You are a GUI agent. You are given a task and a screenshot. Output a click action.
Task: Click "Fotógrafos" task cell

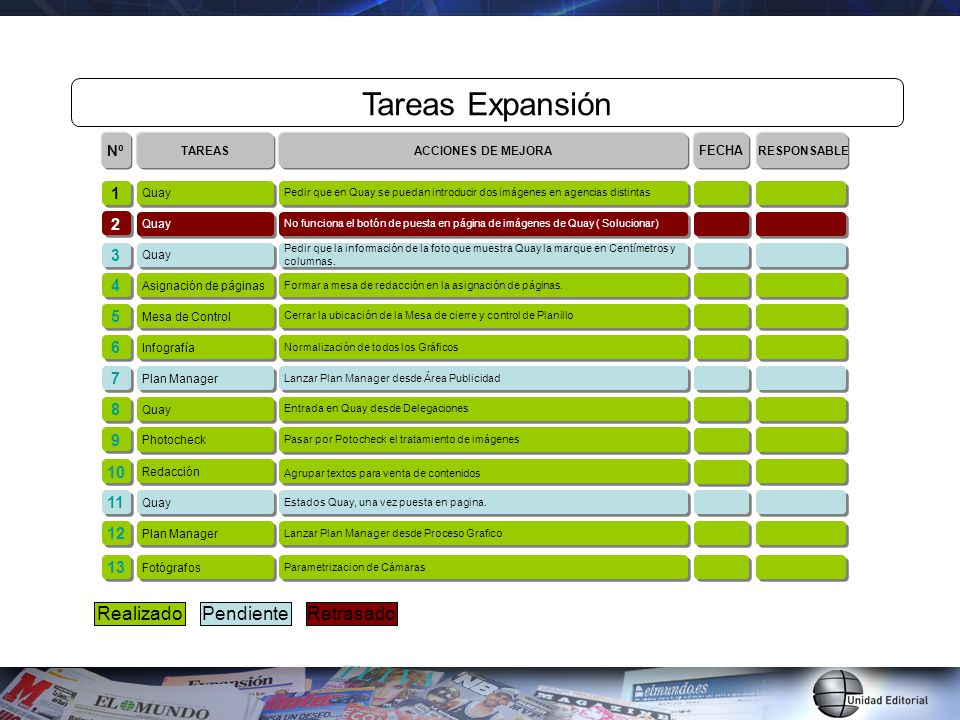tap(206, 568)
